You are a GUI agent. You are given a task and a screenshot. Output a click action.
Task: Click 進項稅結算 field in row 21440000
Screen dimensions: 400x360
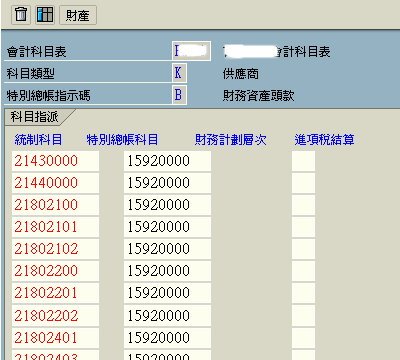303,183
